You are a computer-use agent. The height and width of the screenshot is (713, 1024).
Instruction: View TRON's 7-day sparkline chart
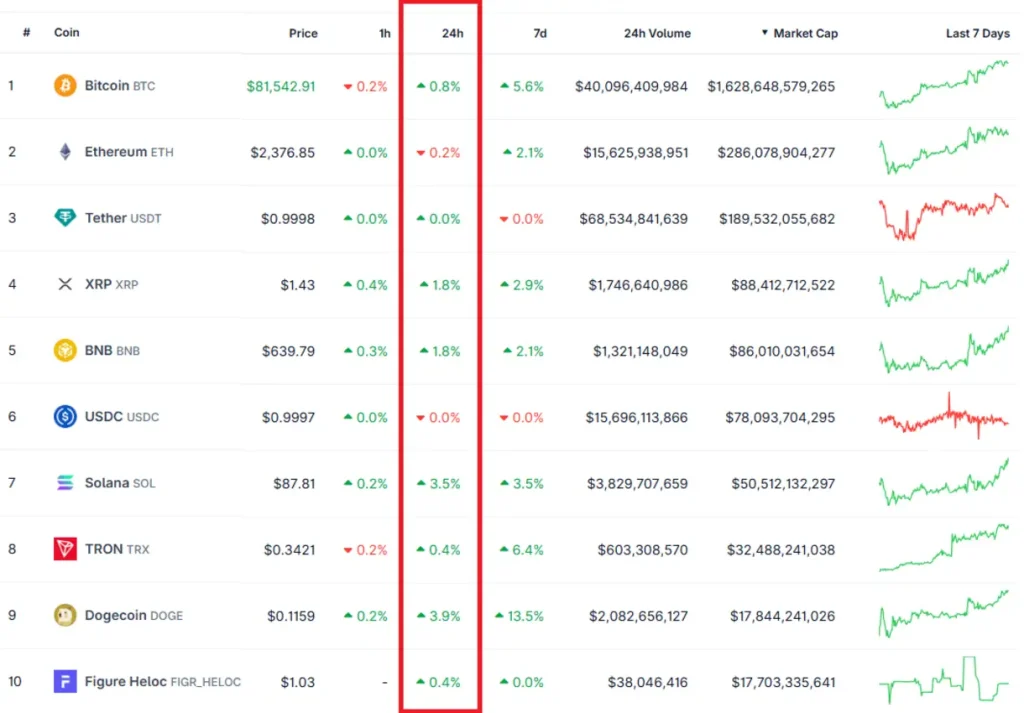[944, 548]
